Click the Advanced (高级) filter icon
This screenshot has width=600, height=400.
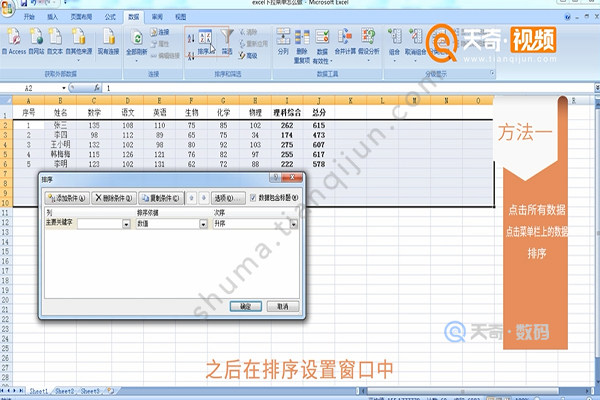point(249,56)
